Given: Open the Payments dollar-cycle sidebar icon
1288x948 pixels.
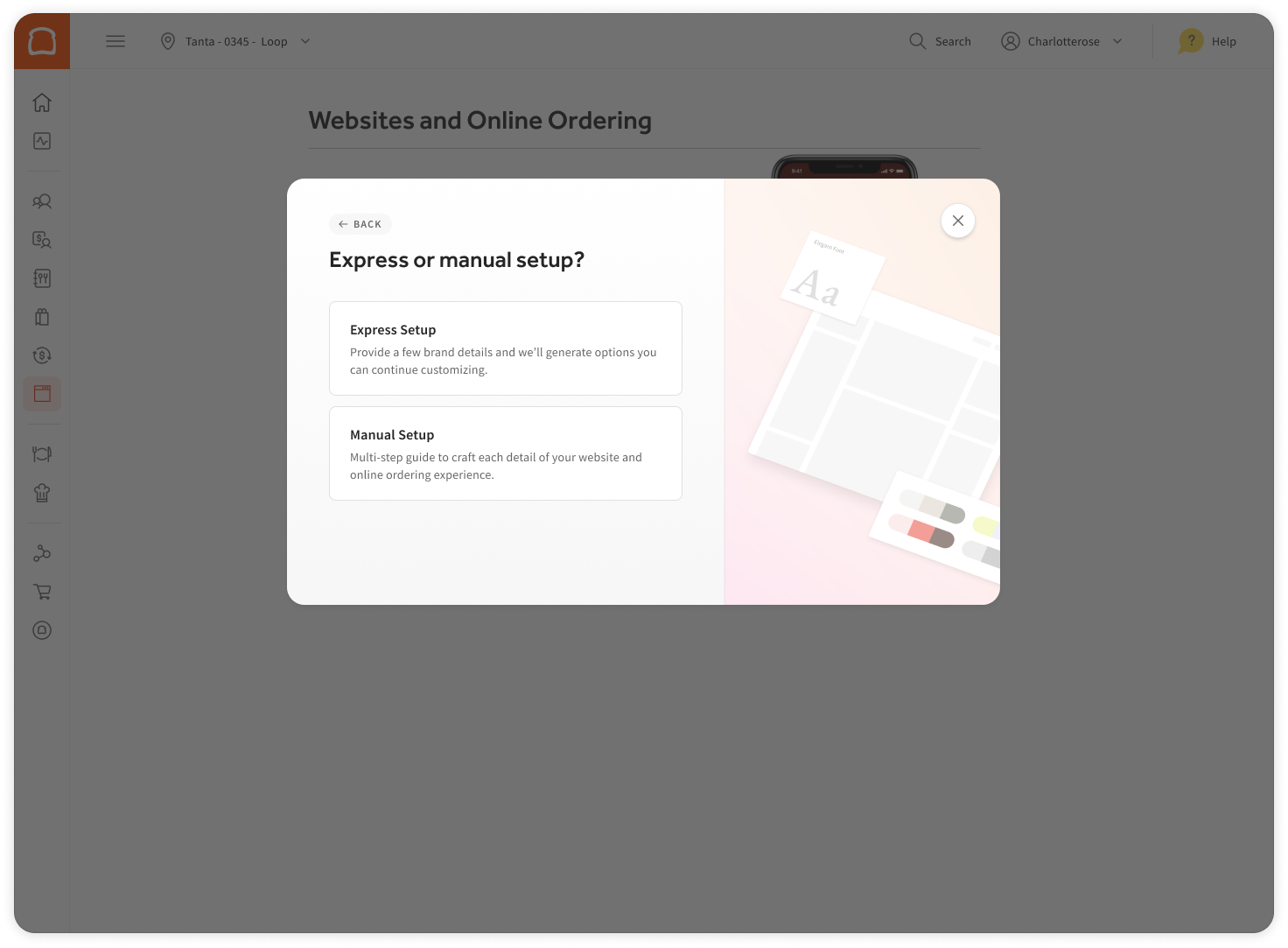Looking at the screenshot, I should (x=42, y=355).
